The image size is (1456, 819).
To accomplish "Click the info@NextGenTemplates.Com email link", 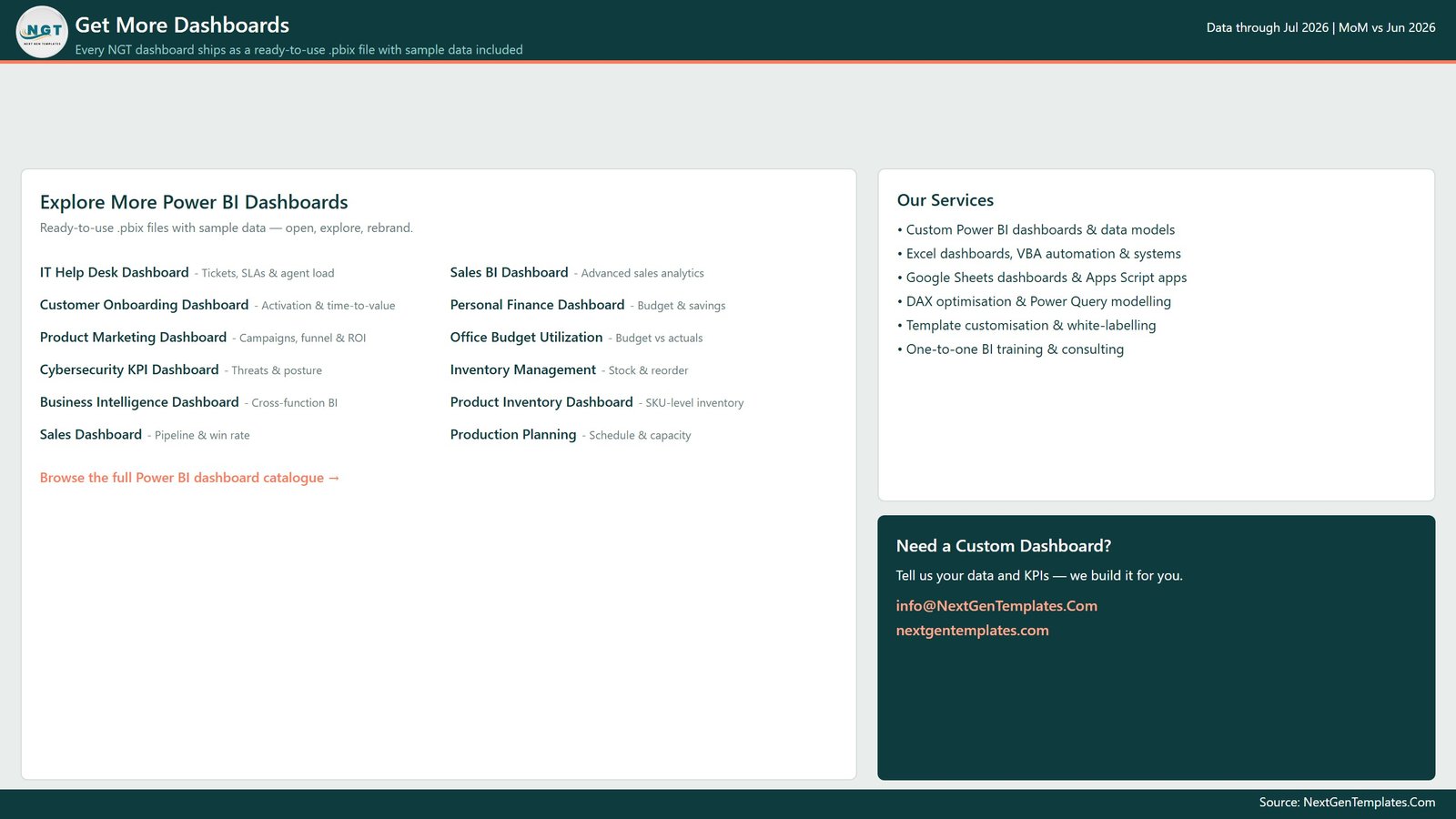I will click(x=996, y=606).
